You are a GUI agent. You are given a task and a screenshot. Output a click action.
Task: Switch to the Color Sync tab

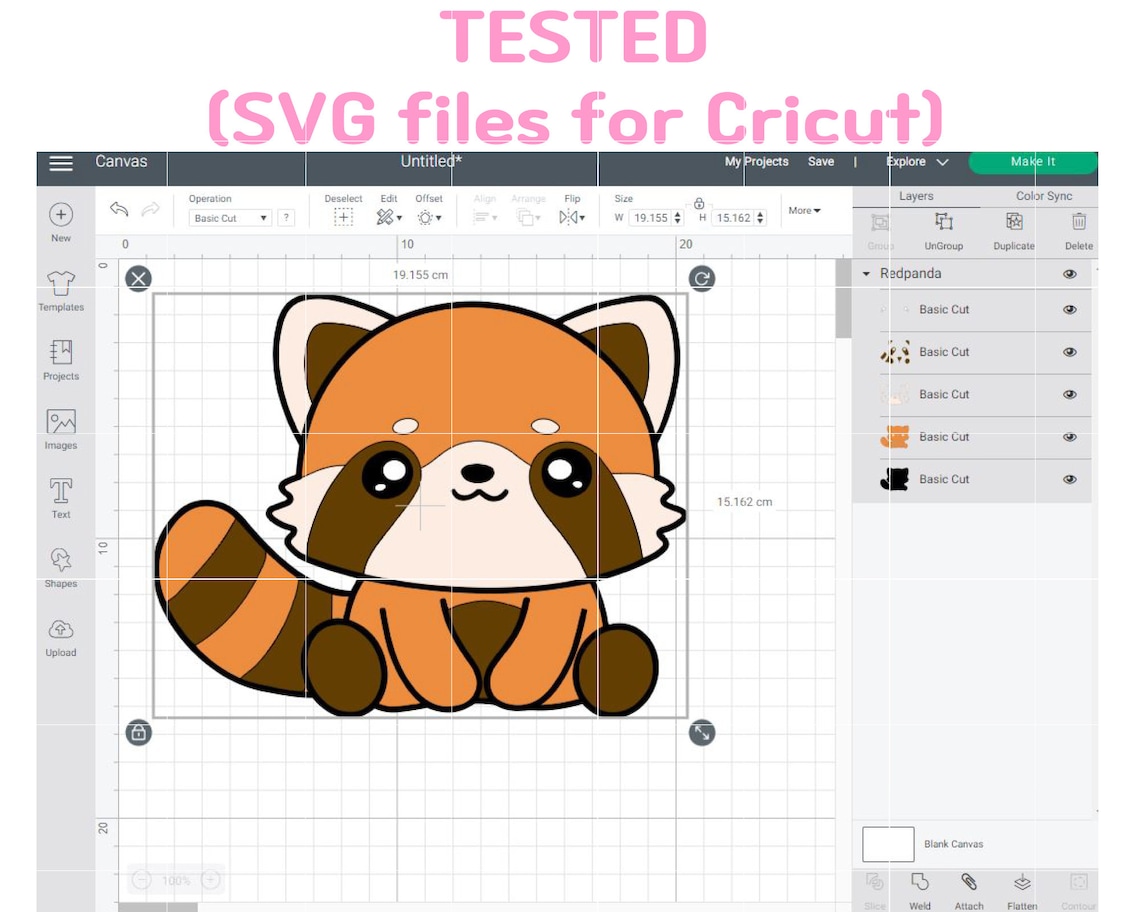tap(1043, 196)
